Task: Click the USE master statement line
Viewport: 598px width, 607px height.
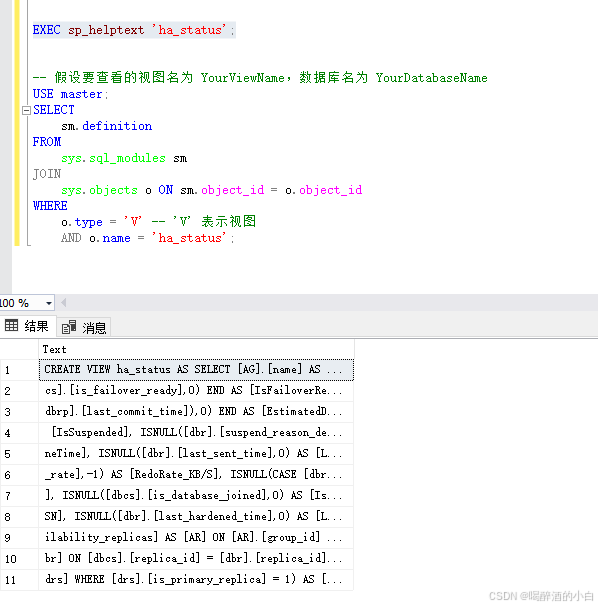Action: [x=70, y=94]
